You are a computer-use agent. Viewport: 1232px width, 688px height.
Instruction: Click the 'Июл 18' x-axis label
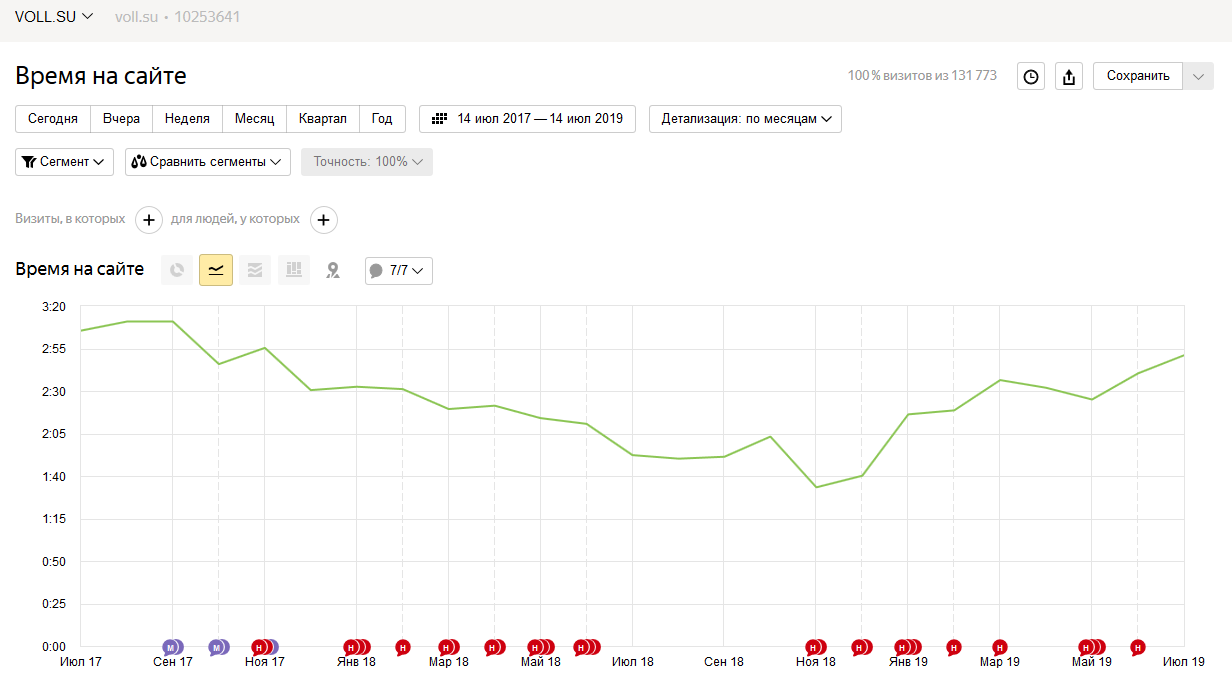[x=632, y=663]
